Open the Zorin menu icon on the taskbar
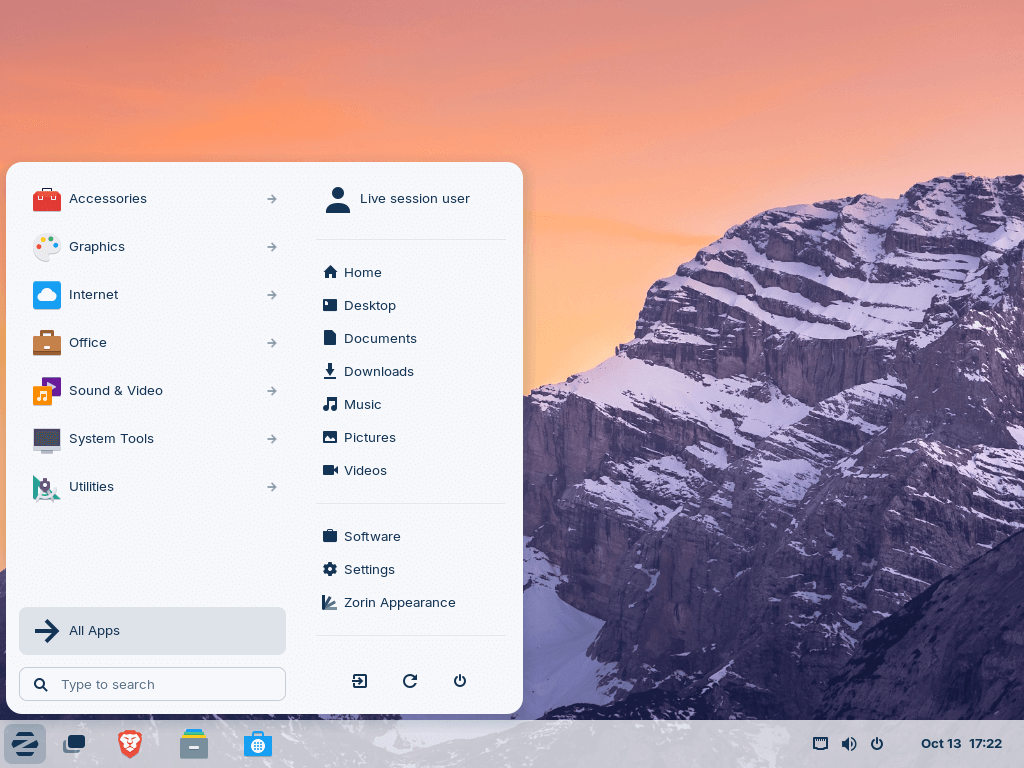This screenshot has width=1024, height=768. (25, 744)
